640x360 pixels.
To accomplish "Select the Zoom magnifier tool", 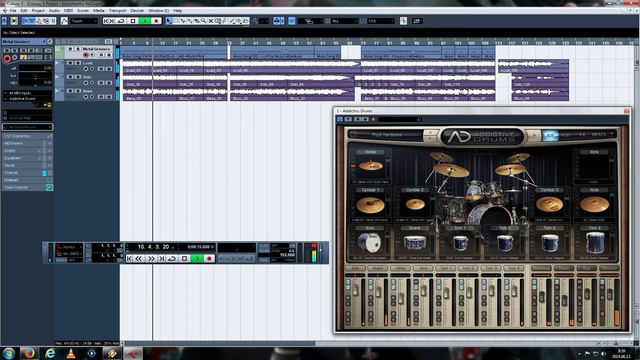I will pos(204,21).
